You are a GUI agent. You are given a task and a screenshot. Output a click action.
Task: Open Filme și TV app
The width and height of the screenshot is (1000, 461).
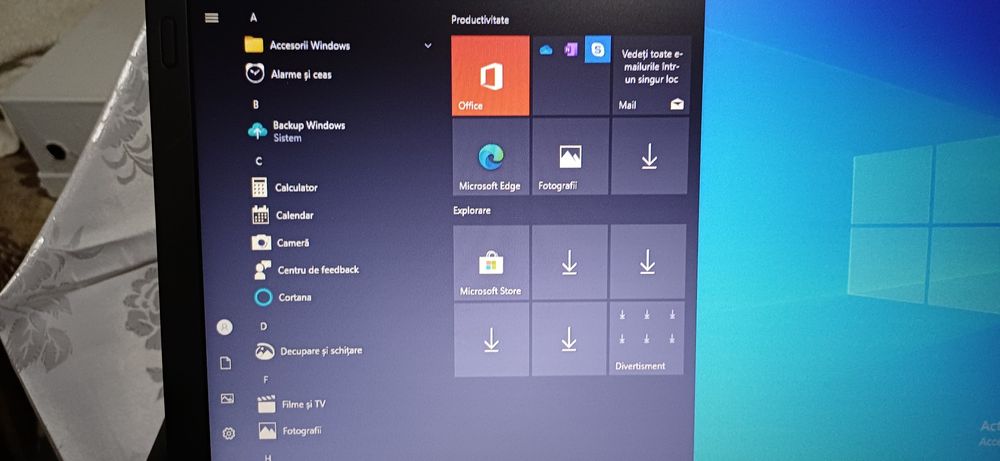[x=291, y=404]
